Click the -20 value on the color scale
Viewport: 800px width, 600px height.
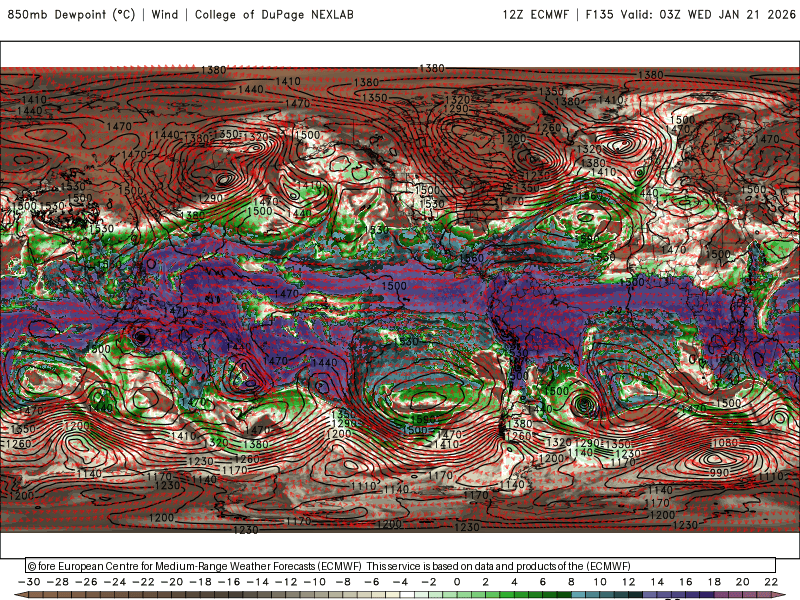click(172, 582)
